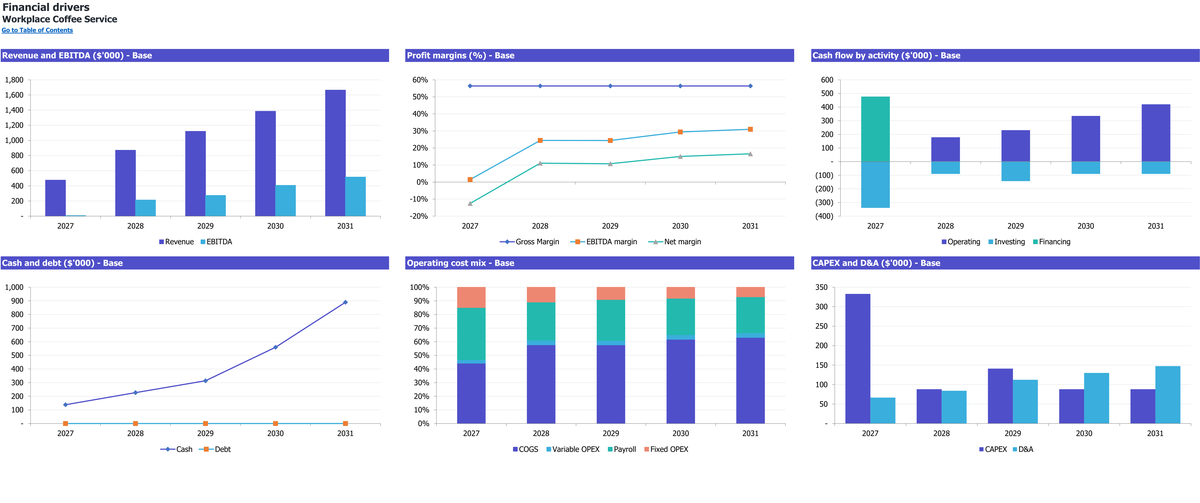Click the 2029 COGS segment in cost mix
This screenshot has width=1200, height=503.
611,384
